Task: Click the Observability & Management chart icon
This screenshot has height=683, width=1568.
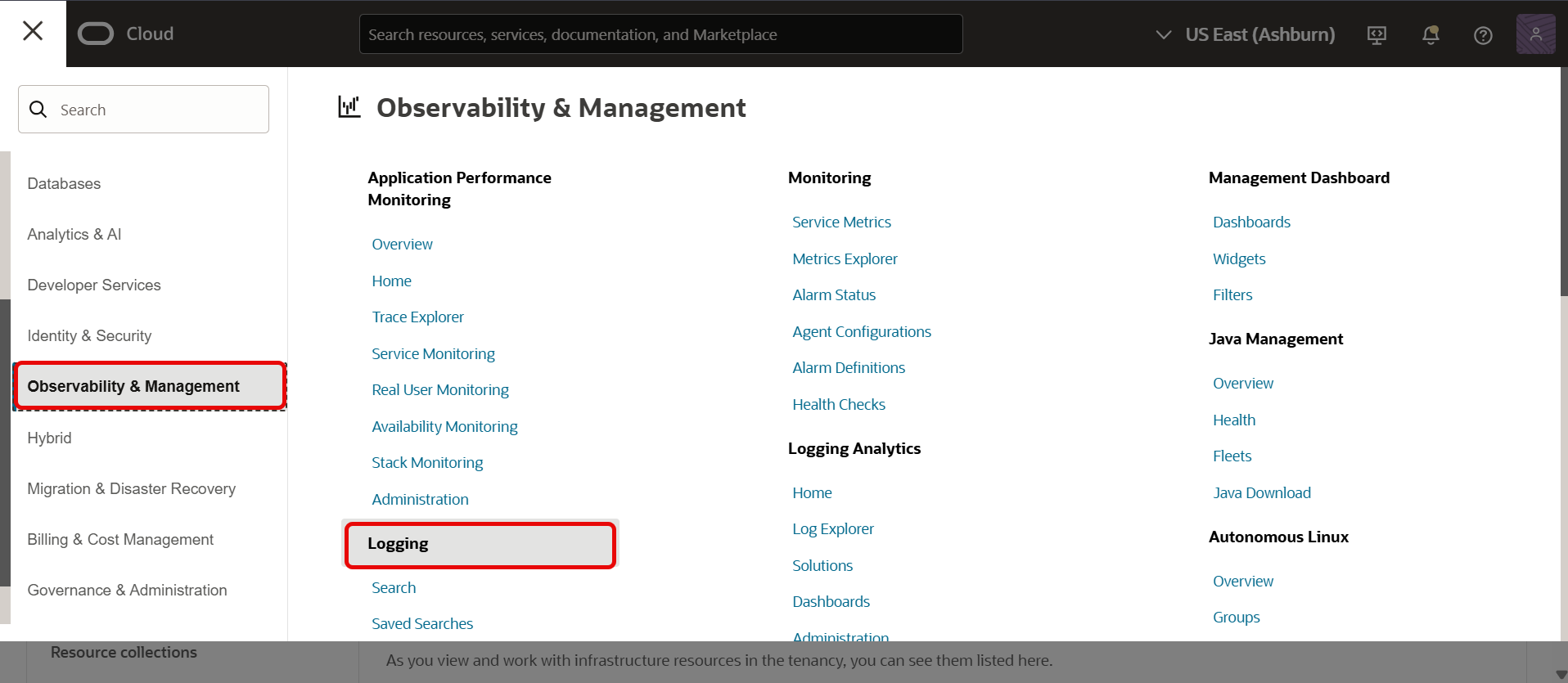Action: 349,107
